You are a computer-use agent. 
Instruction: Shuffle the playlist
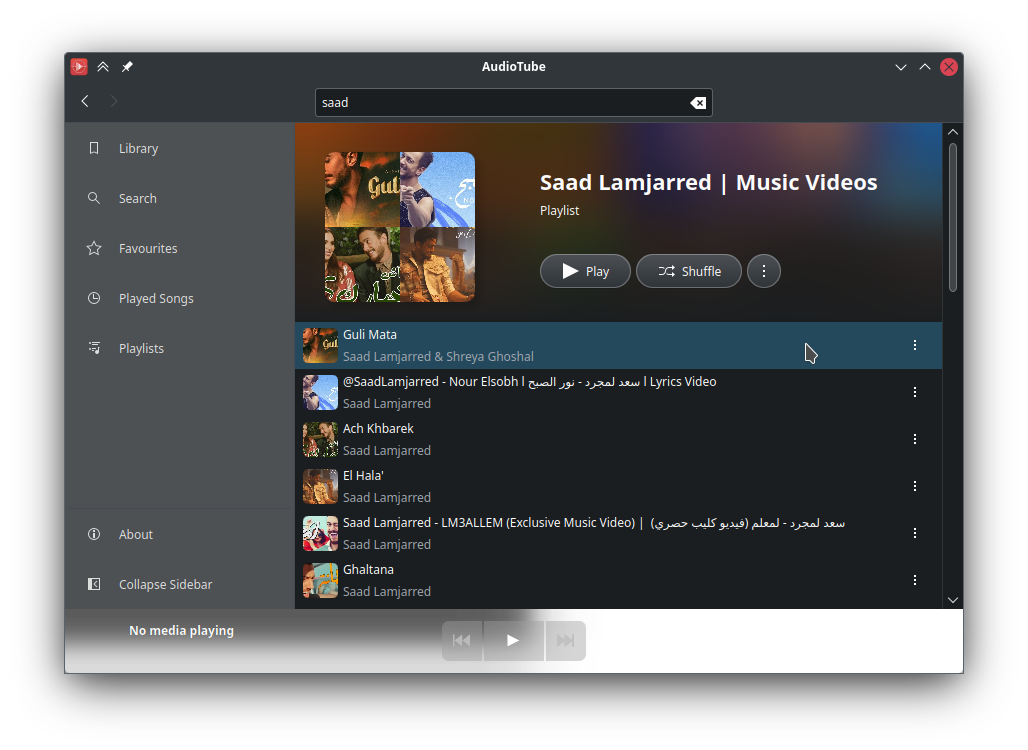pos(689,271)
